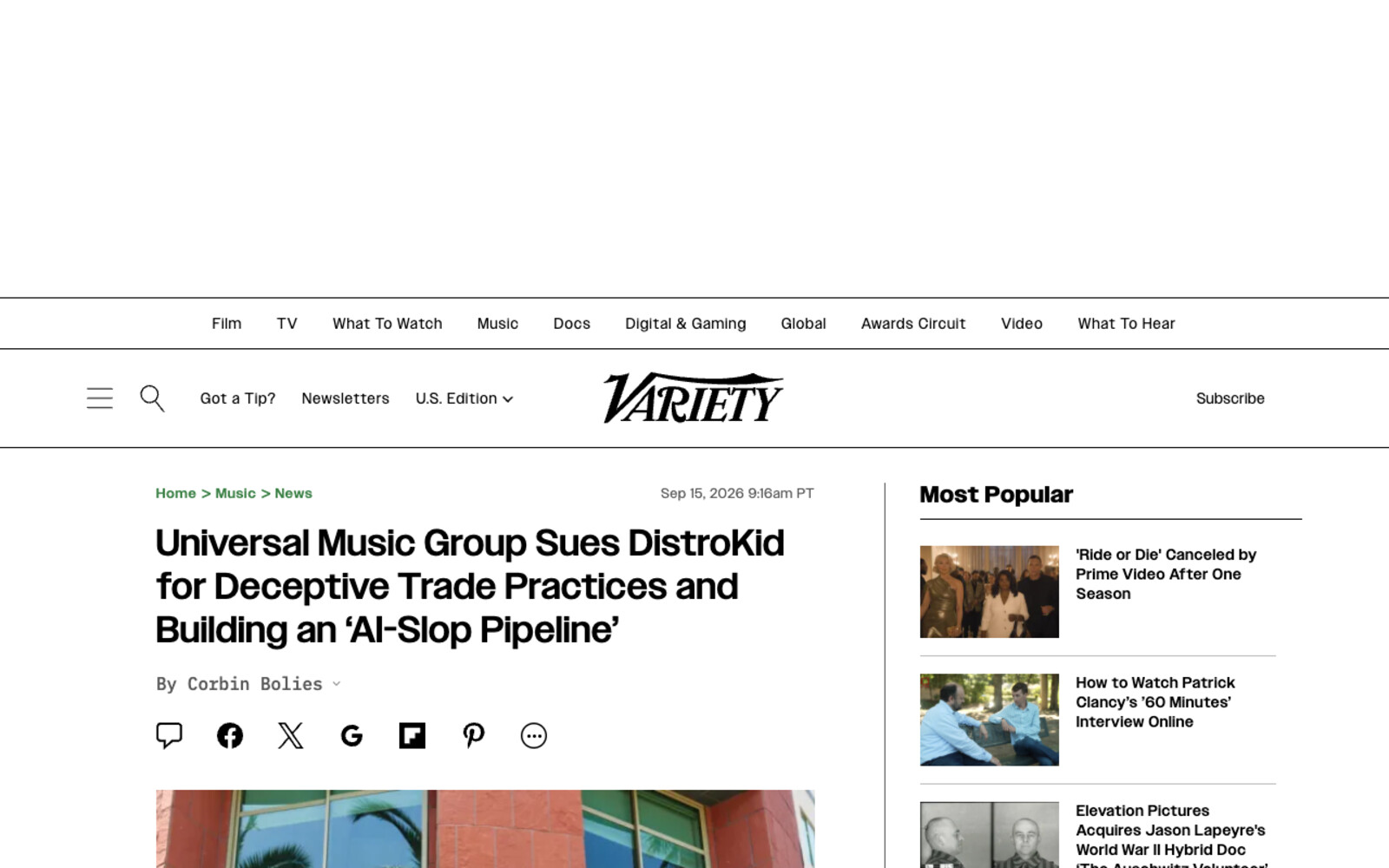Open the Music nav item
Screen dimensions: 1389x868
497,324
